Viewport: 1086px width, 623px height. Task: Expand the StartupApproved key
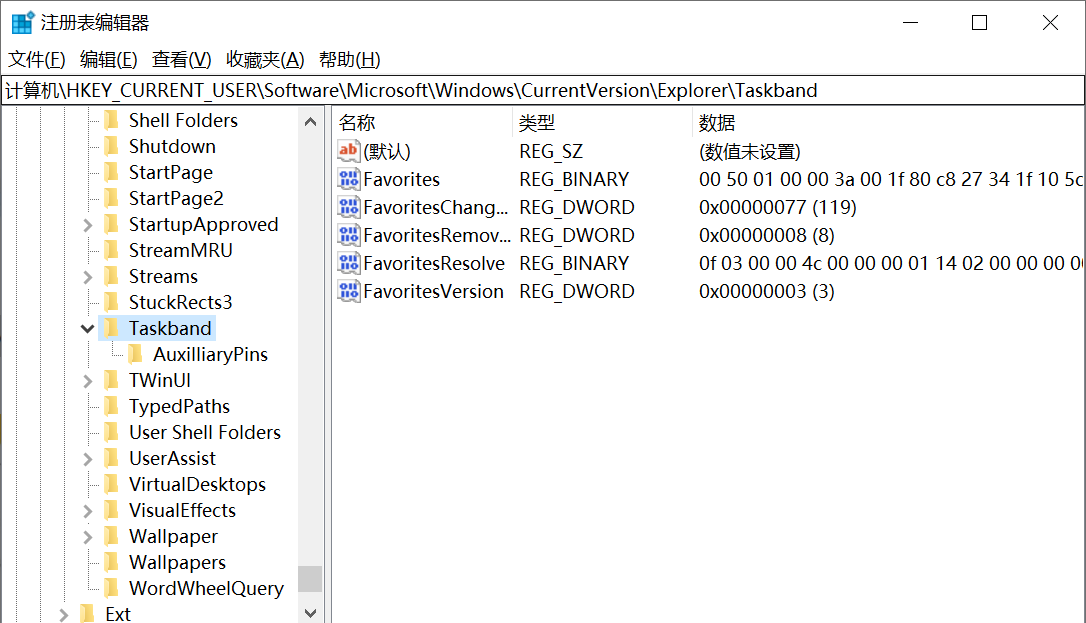[x=88, y=224]
